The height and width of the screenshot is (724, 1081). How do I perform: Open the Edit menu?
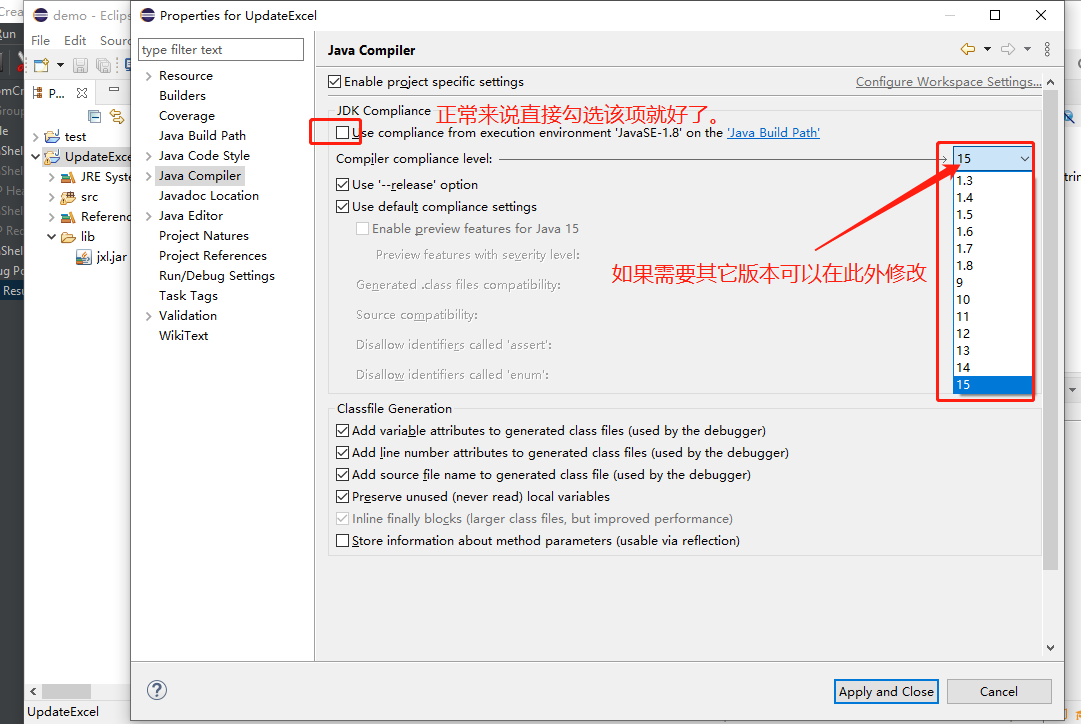(74, 40)
